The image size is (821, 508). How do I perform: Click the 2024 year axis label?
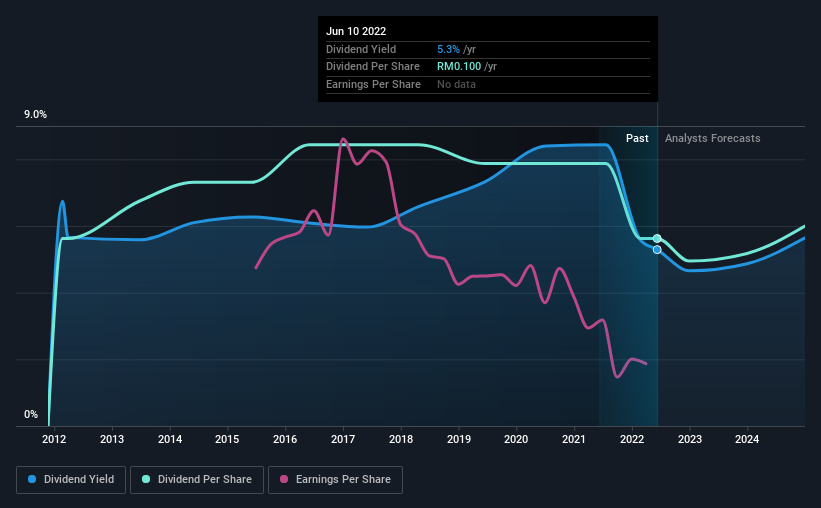pyautogui.click(x=747, y=439)
